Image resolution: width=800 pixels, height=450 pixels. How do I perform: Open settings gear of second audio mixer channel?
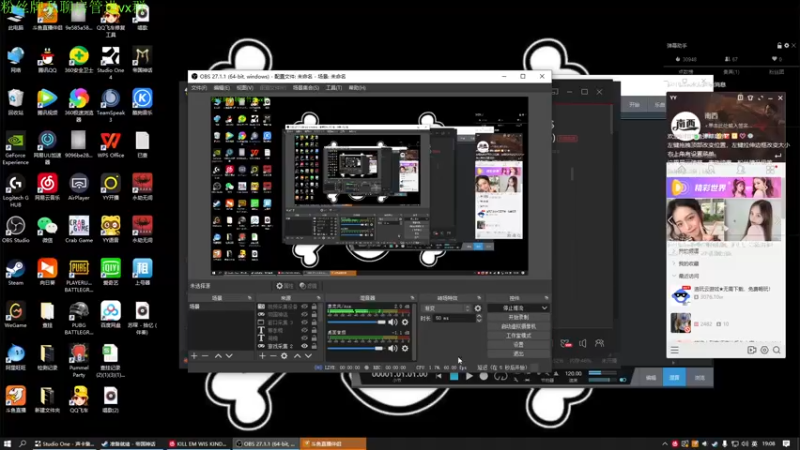point(405,348)
